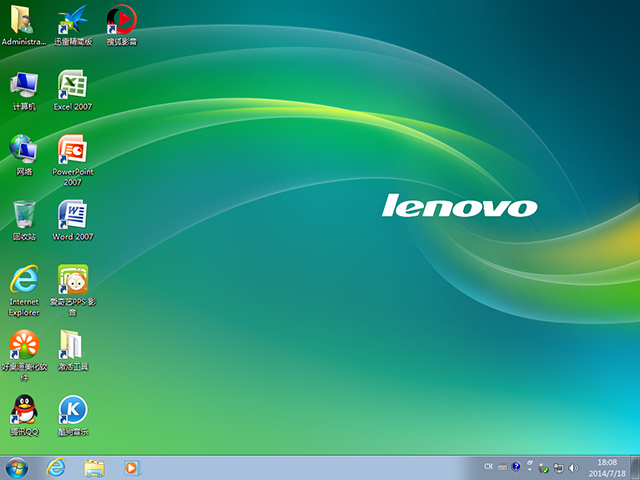Launch Internet Explorer from the taskbar
This screenshot has height=480, width=640.
[x=56, y=467]
